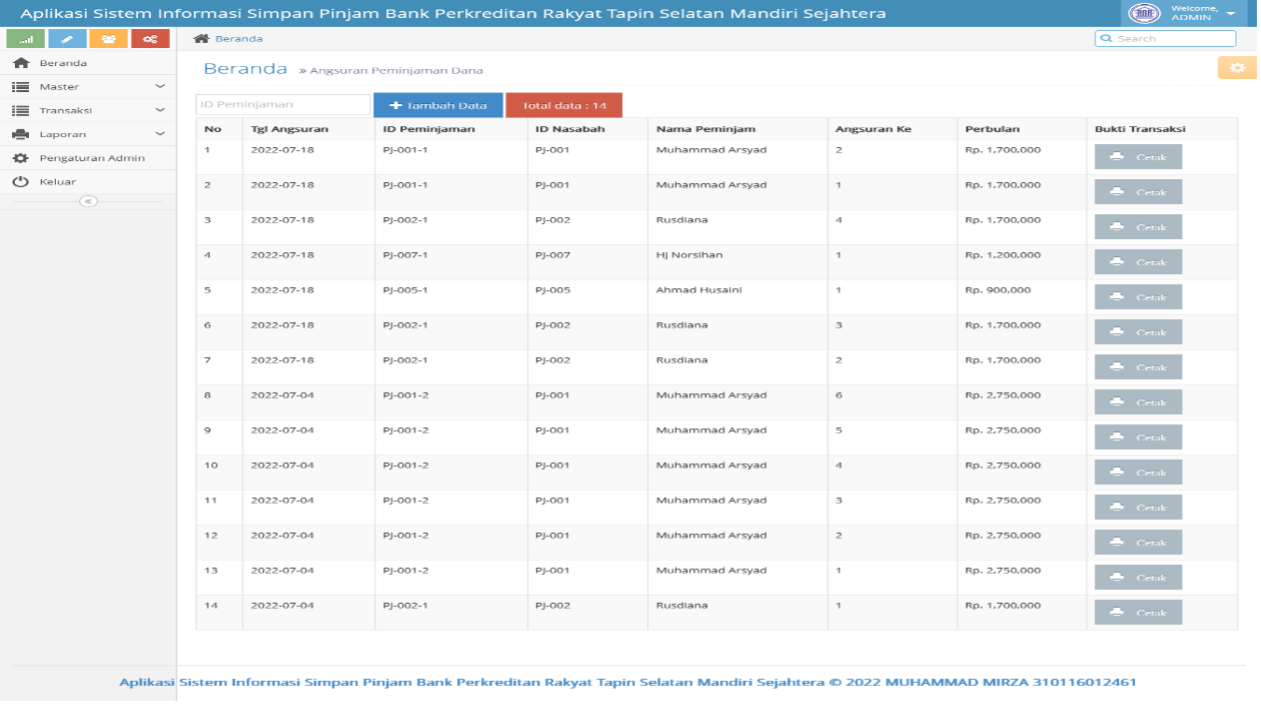Print transaction proof for Ahmad Husaini
The height and width of the screenshot is (705, 1261).
(x=1138, y=297)
